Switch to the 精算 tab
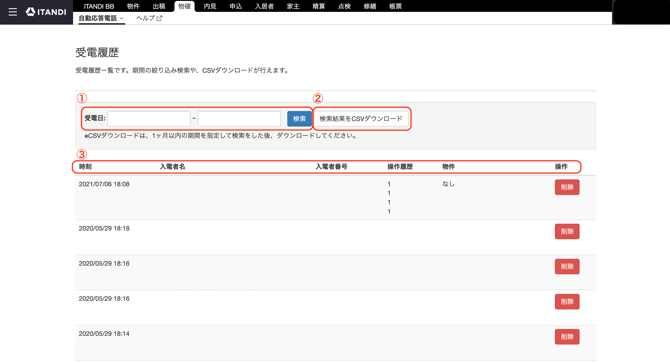 tap(318, 6)
